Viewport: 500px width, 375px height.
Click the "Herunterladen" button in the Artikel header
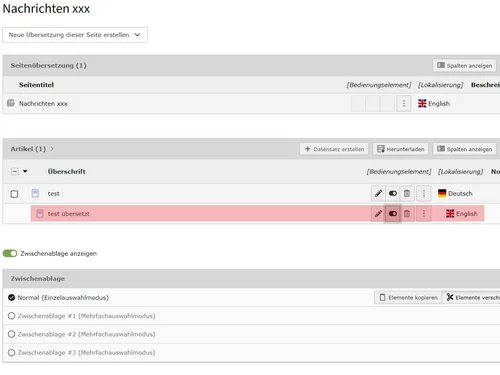coord(401,149)
